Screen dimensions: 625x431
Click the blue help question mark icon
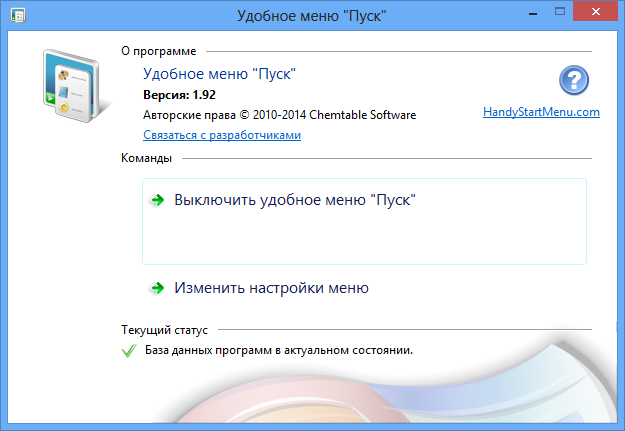(574, 80)
